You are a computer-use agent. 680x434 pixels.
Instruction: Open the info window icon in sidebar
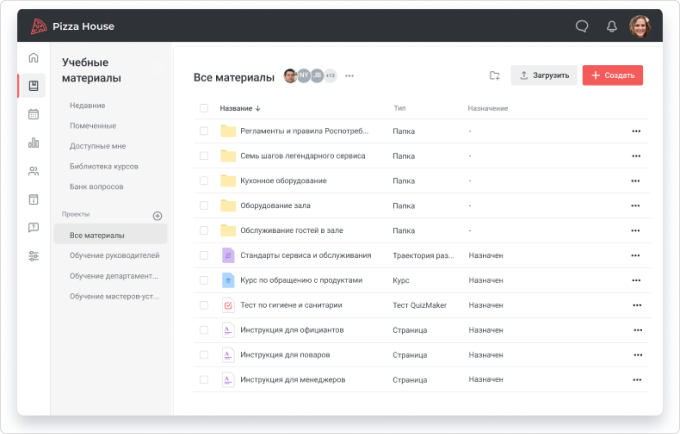point(33,199)
